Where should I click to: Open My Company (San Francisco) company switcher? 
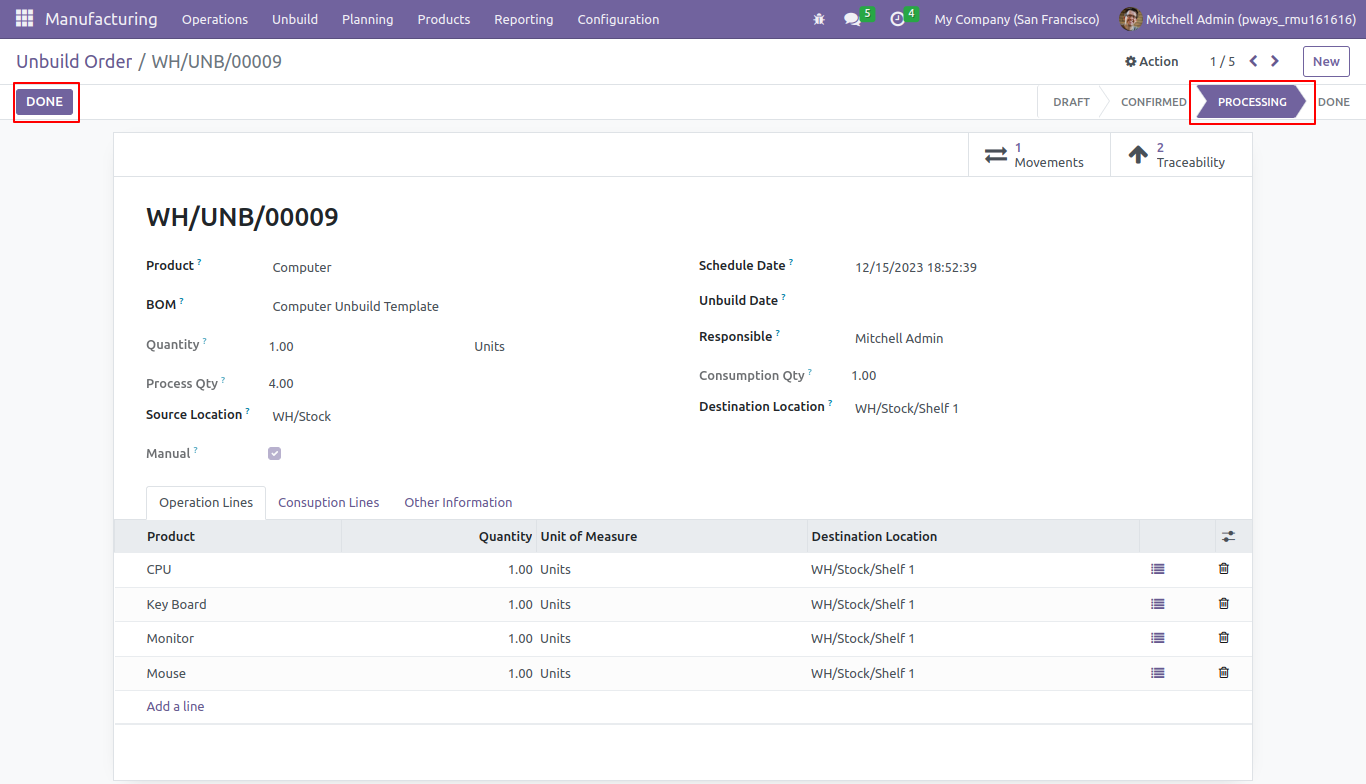coord(1017,19)
